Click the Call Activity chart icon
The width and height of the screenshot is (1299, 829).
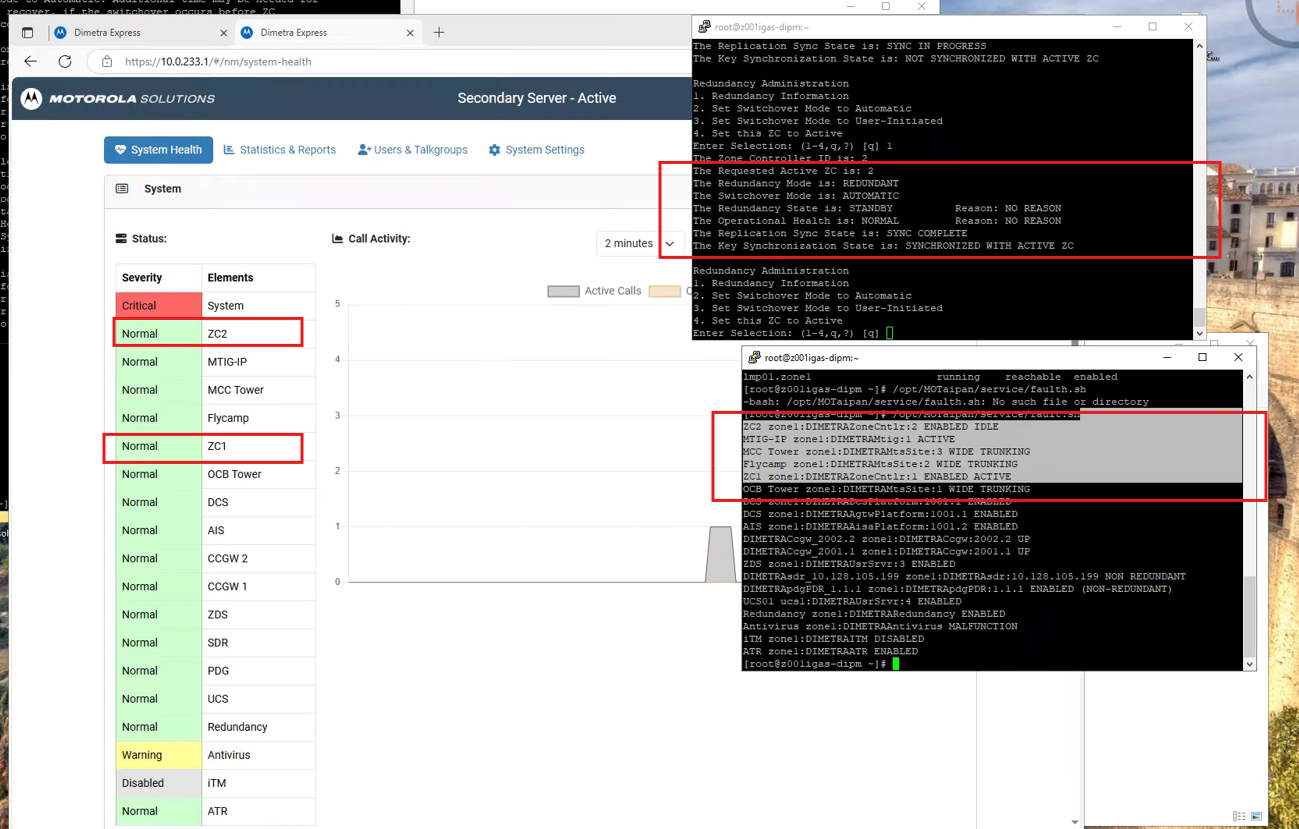coord(337,239)
